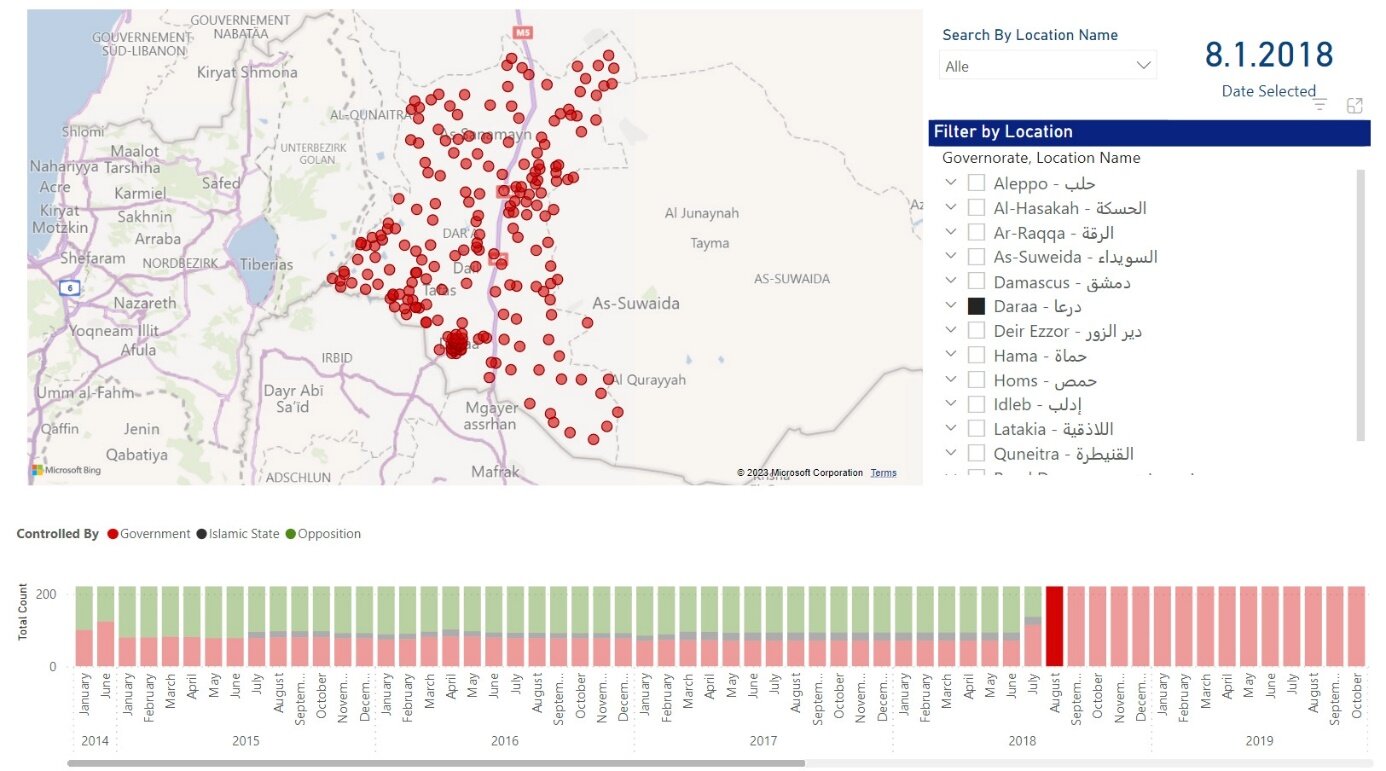Check the Aleppo governorate checkbox
Screen dimensions: 1386x771
(x=977, y=184)
